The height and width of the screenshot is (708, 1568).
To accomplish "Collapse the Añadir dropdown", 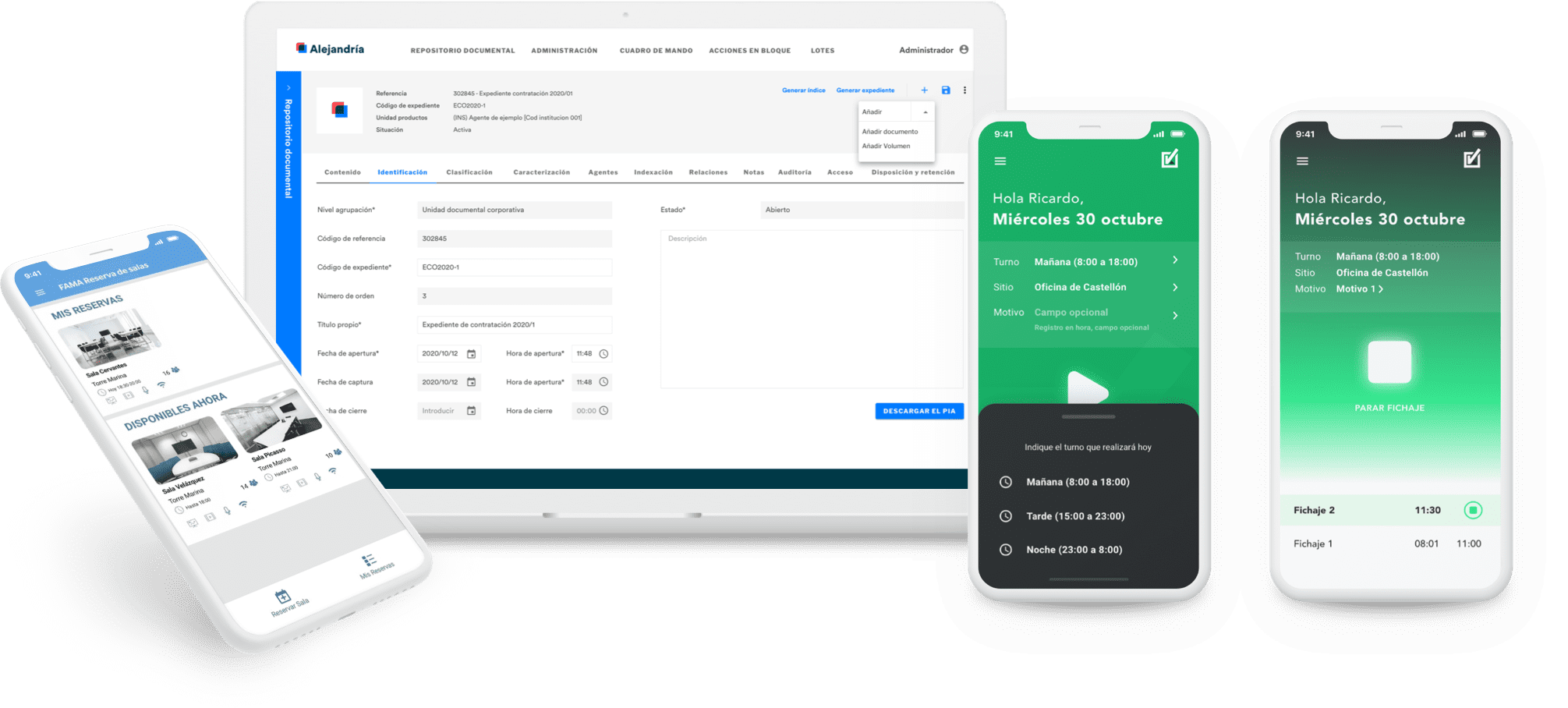I will pyautogui.click(x=926, y=112).
